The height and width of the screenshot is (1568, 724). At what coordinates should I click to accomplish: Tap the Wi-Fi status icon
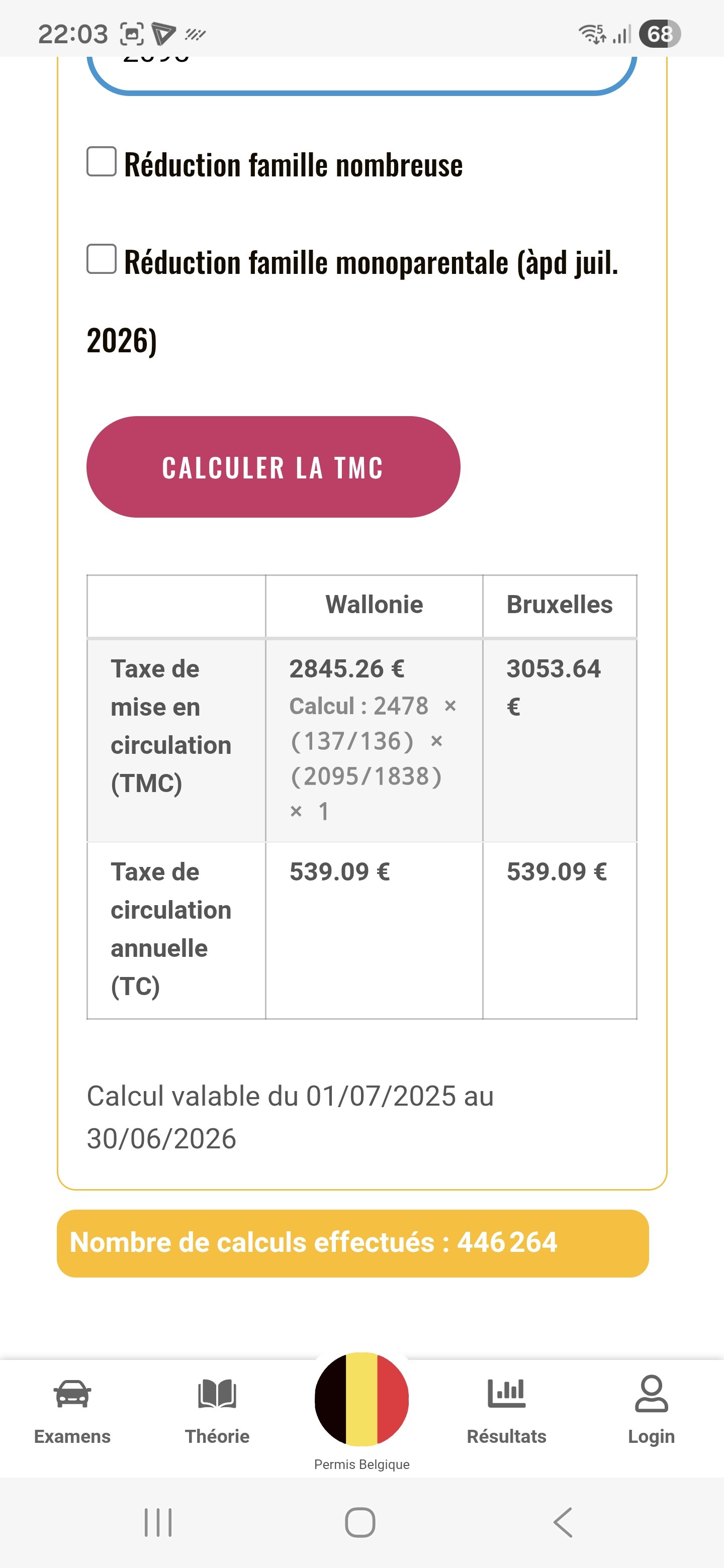click(591, 34)
